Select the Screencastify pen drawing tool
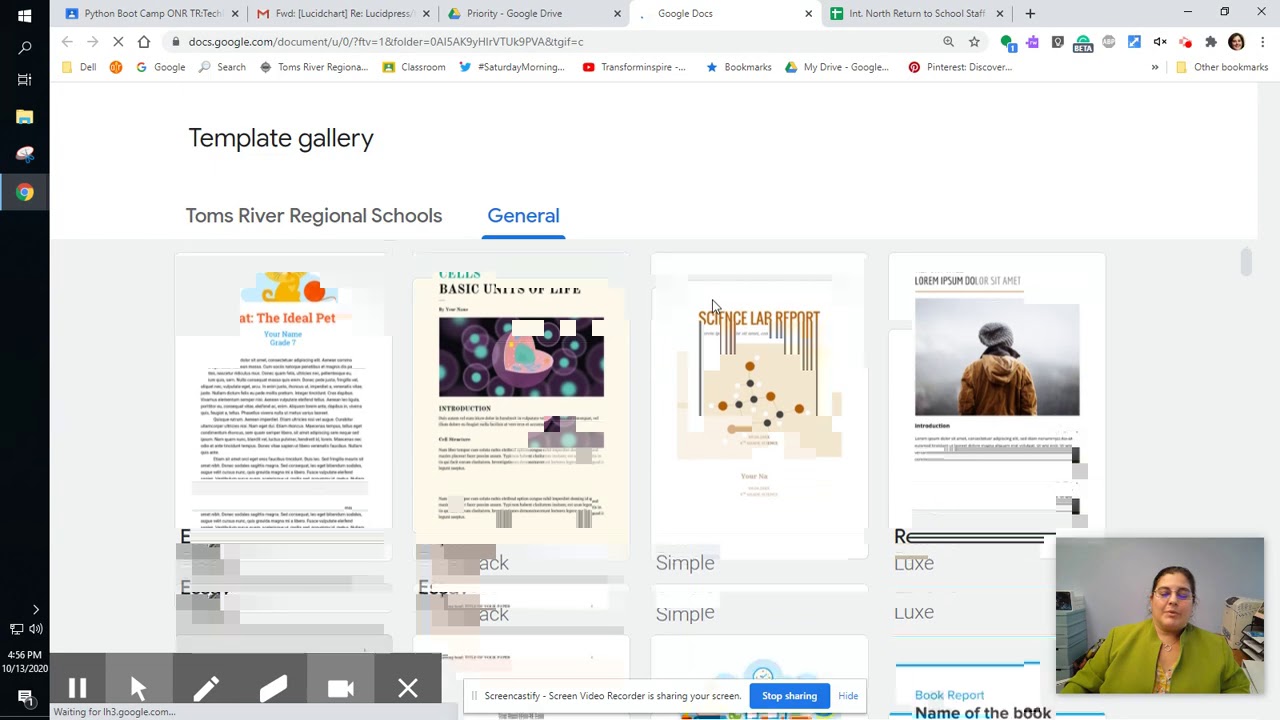1280x720 pixels. [206, 688]
